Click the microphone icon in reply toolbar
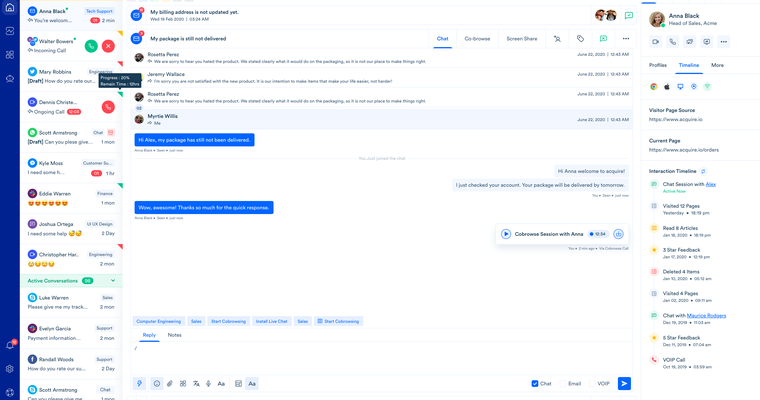This screenshot has width=760, height=400. point(208,384)
